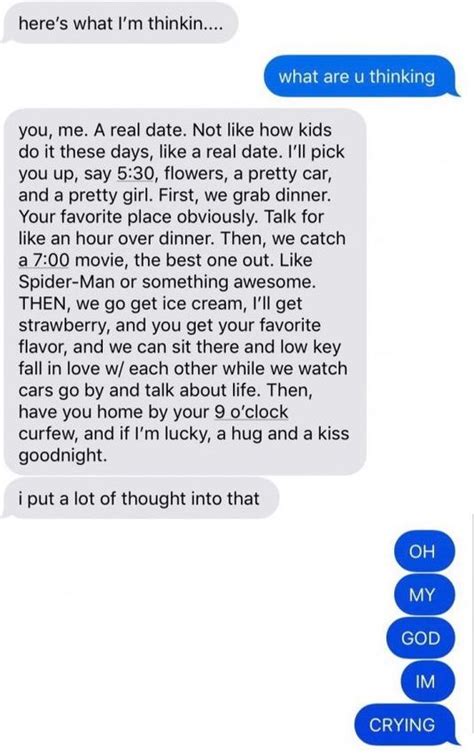Tap the blue "IM" message bubble
Viewport: 474px width, 755px height.
(428, 681)
